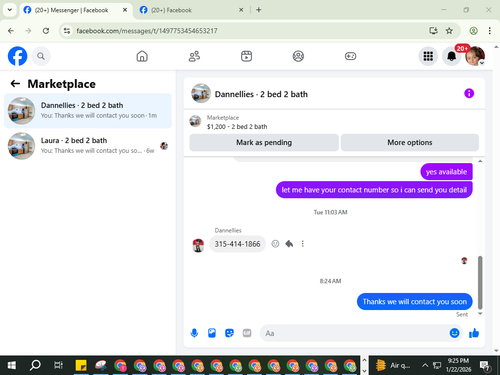Viewport: 500px width, 375px height.
Task: Open Chrome profile icon
Action: (x=473, y=31)
